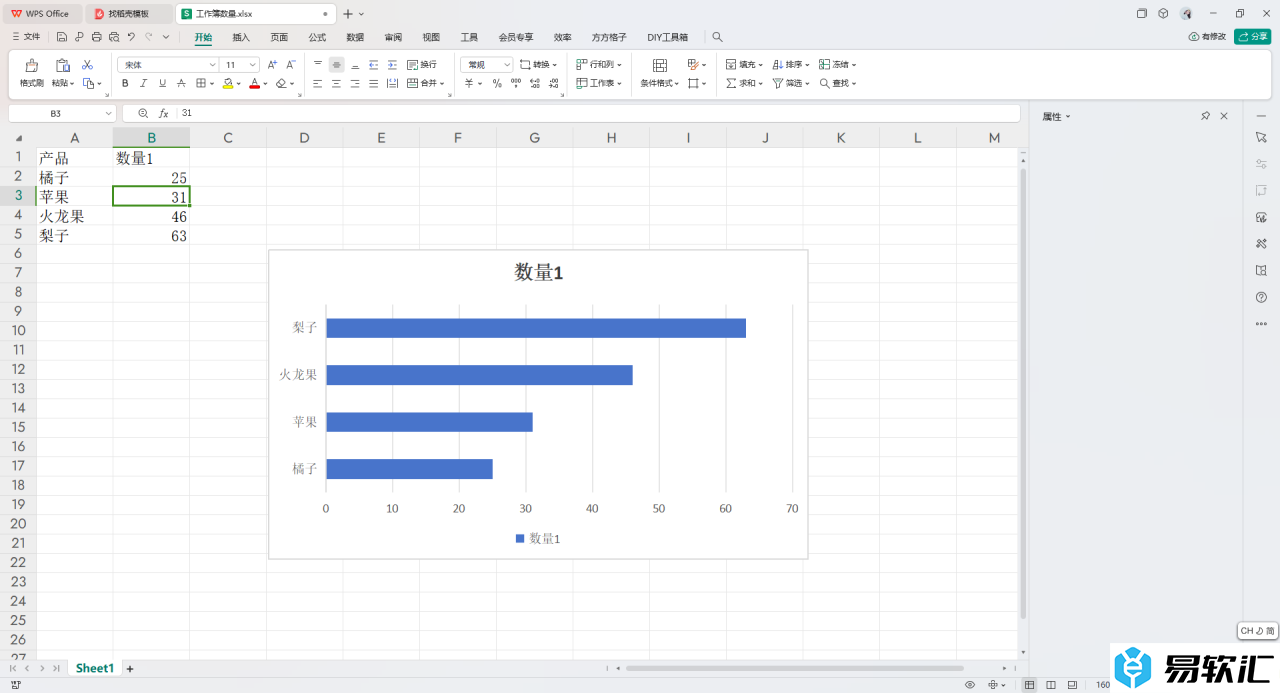
Task: Click the tools wrench icon in right sidebar
Action: [x=1261, y=243]
